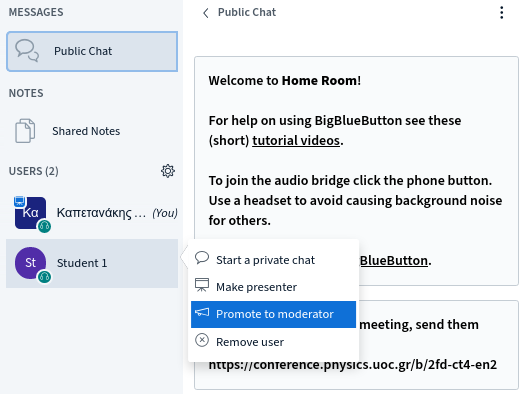Open the manage users gear icon
The height and width of the screenshot is (394, 521).
pyautogui.click(x=168, y=171)
